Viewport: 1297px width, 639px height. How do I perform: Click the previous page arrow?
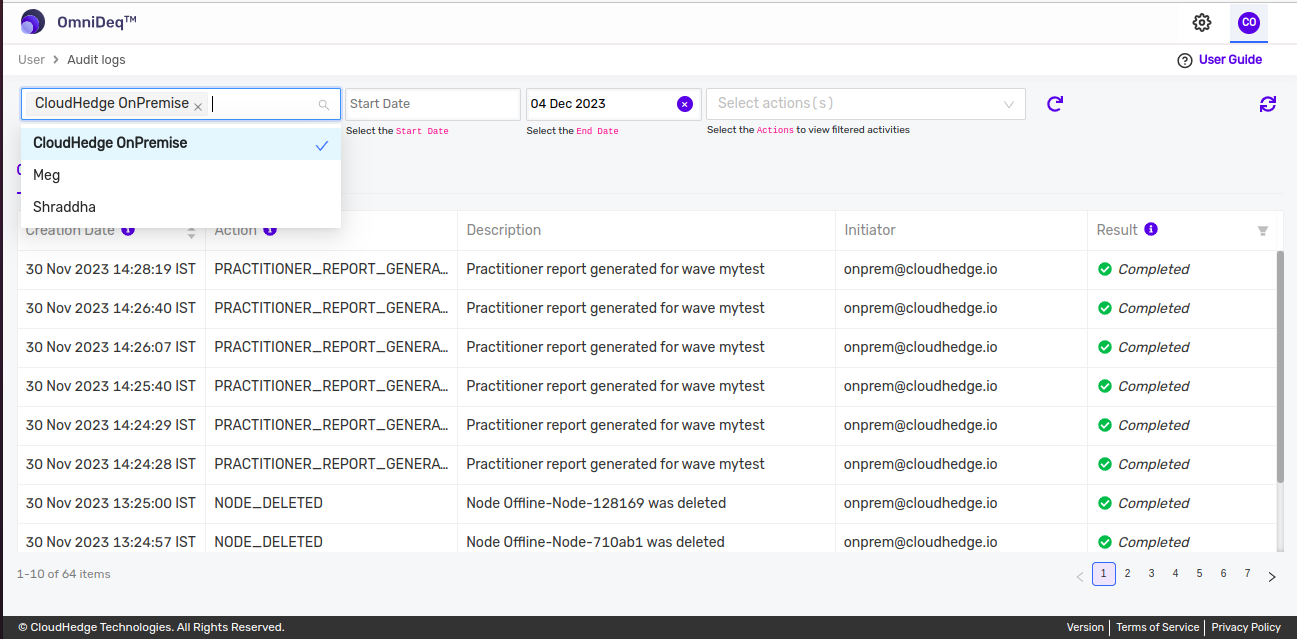coord(1080,576)
